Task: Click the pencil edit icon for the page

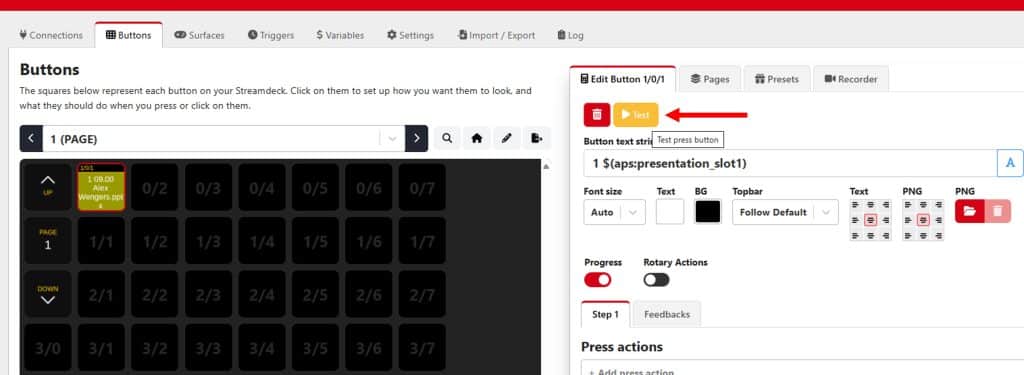Action: pyautogui.click(x=507, y=139)
